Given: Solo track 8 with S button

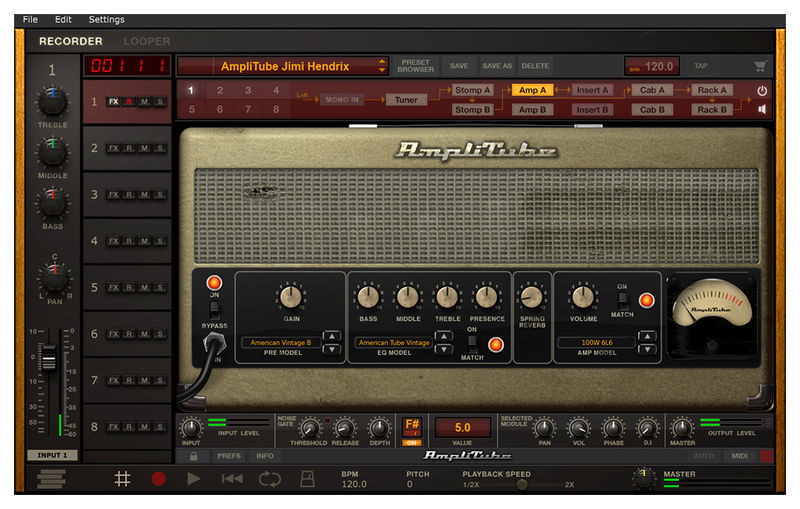Looking at the screenshot, I should [x=160, y=427].
